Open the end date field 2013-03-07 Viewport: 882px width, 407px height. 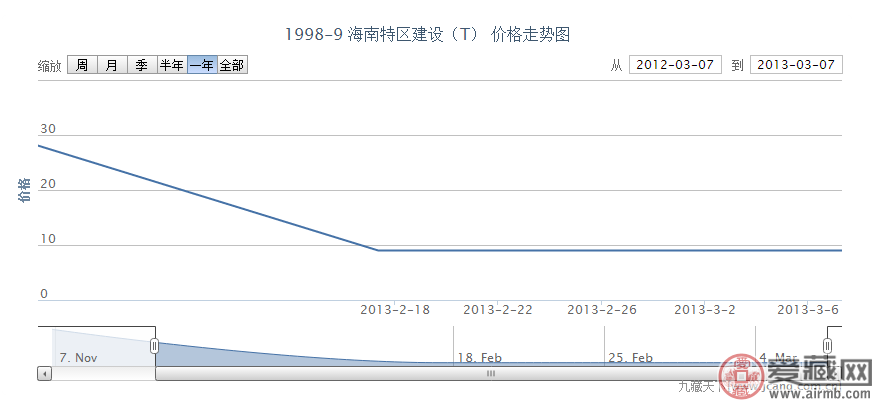tap(796, 65)
